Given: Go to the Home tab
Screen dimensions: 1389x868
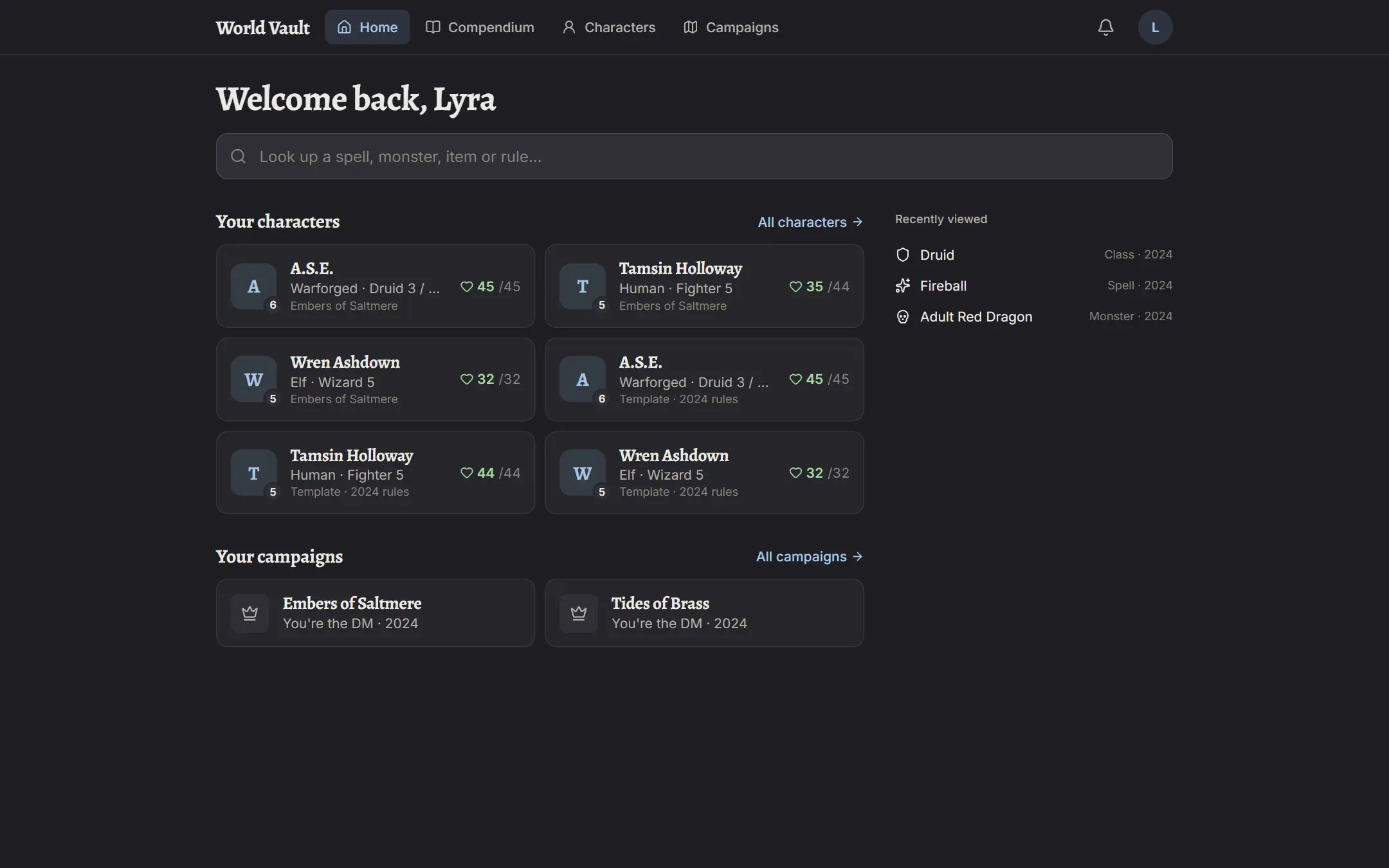Looking at the screenshot, I should click(367, 27).
